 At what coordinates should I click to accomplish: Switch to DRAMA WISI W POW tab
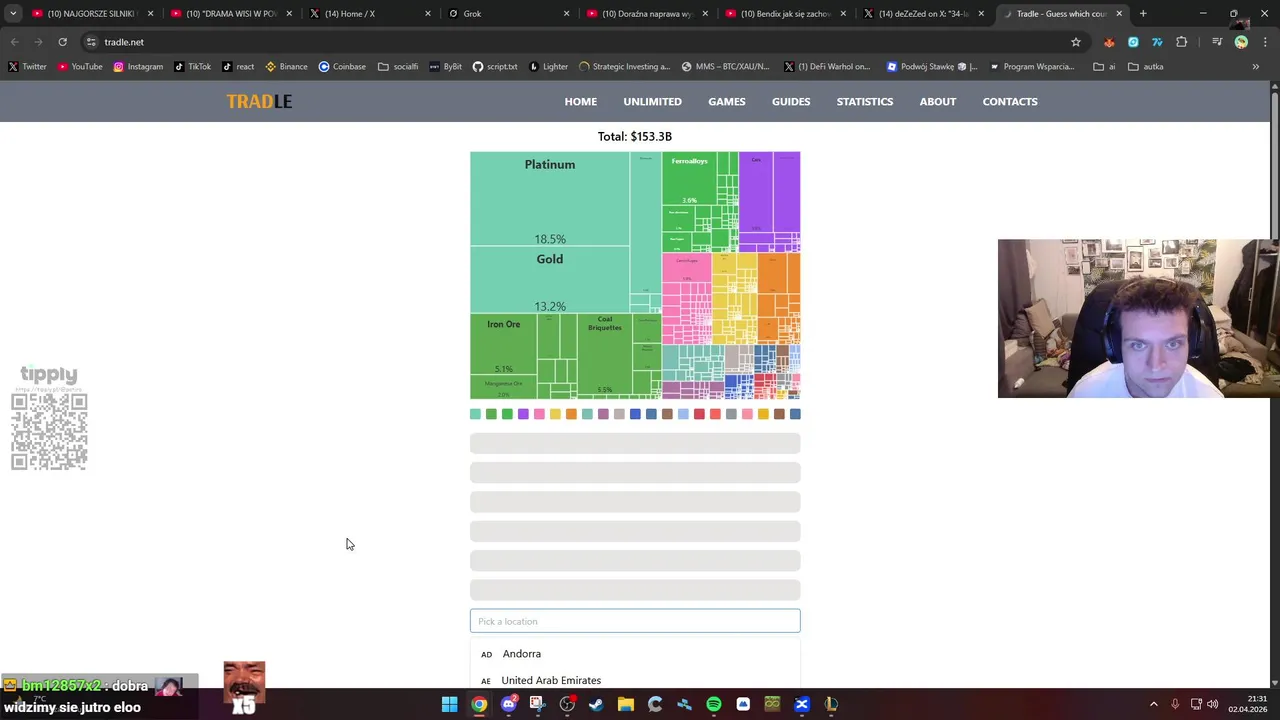click(x=231, y=14)
